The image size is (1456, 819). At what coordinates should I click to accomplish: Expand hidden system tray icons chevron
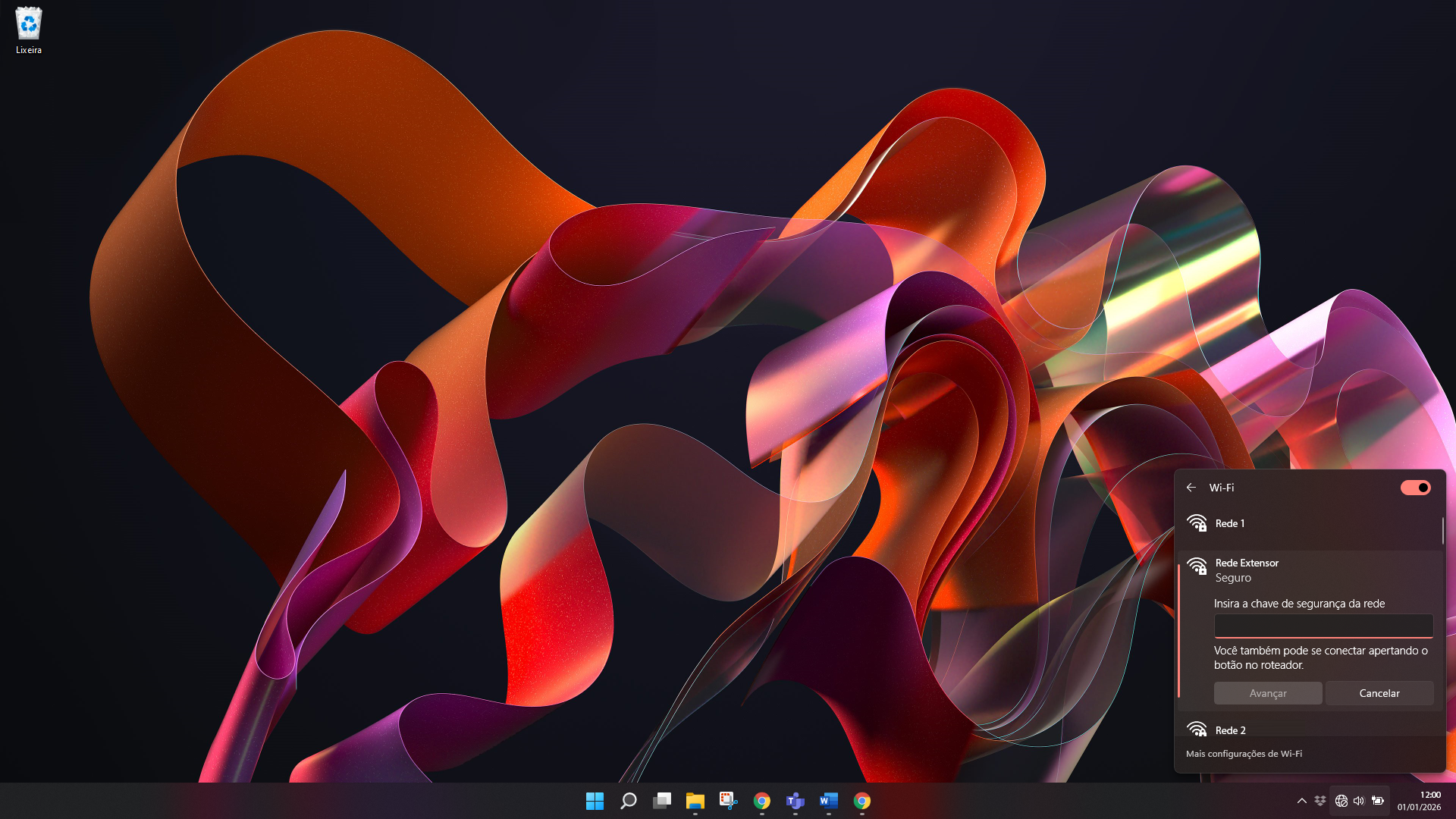(x=1302, y=801)
